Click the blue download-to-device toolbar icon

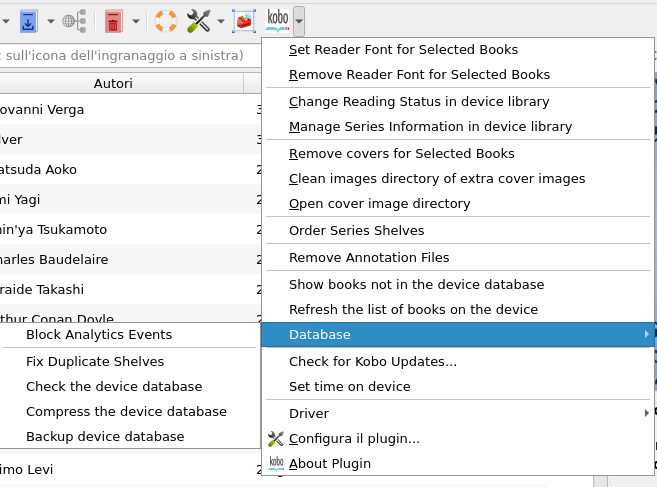click(x=28, y=21)
